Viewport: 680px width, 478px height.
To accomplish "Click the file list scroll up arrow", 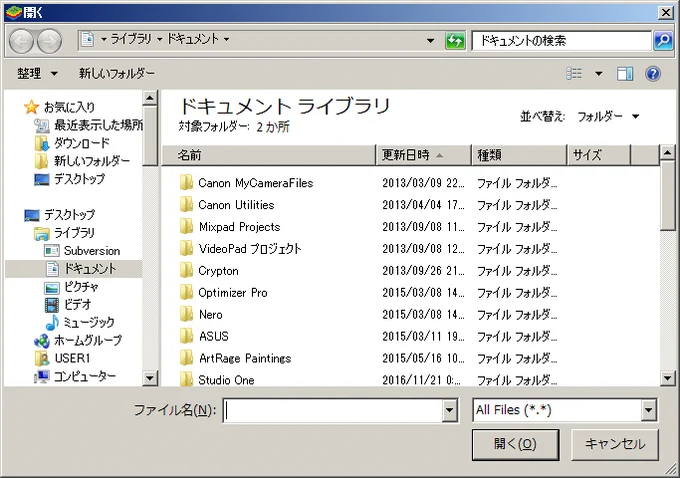I will pyautogui.click(x=667, y=153).
